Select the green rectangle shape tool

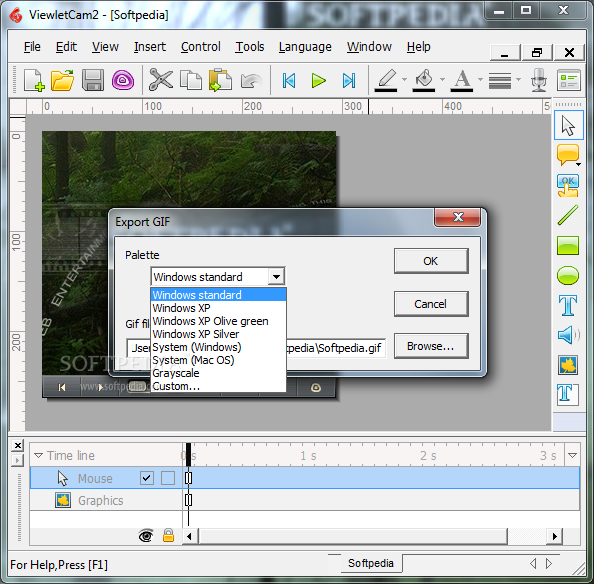[x=568, y=245]
